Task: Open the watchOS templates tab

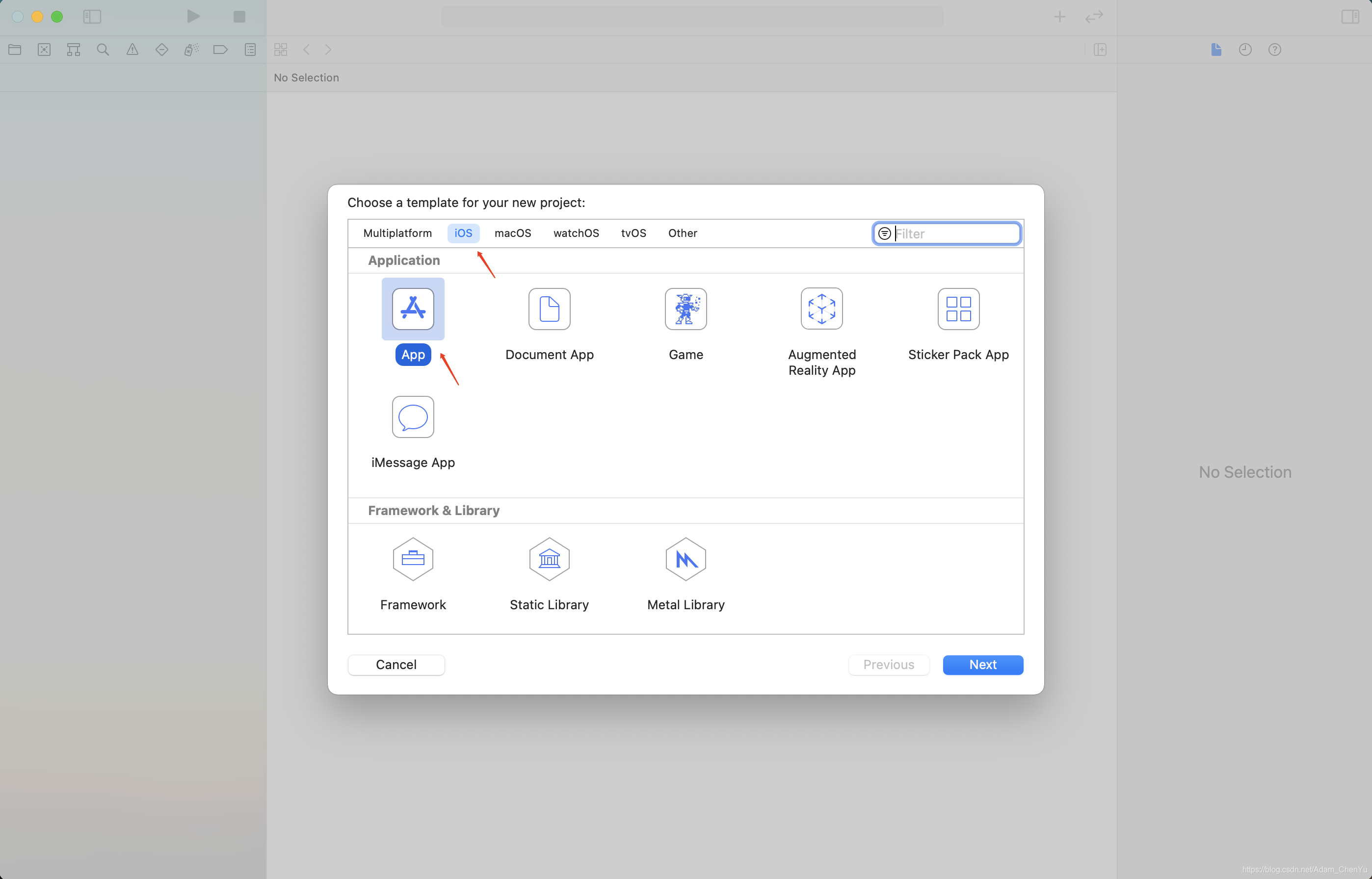Action: pos(576,233)
